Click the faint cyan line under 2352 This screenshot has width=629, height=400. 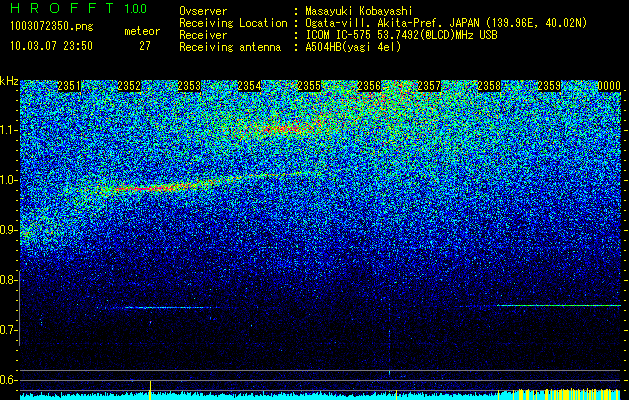(x=166, y=308)
